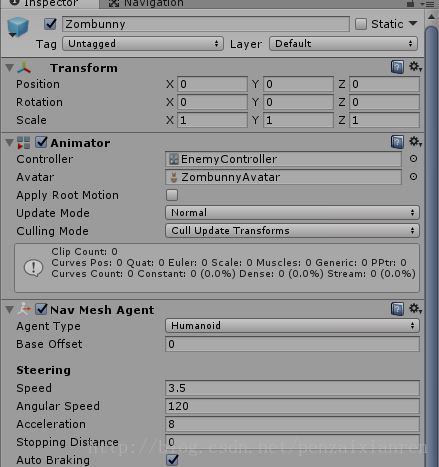Open the Layer dropdown showing Default
This screenshot has width=439, height=467.
(343, 44)
